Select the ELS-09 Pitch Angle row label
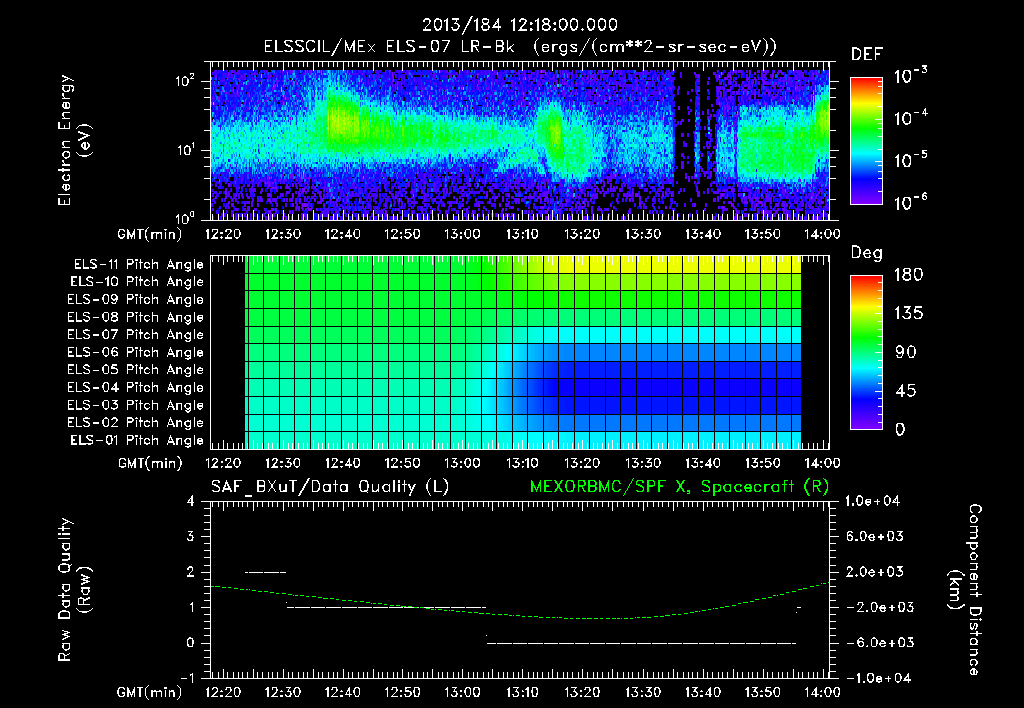Viewport: 1024px width, 708px height. tap(136, 300)
